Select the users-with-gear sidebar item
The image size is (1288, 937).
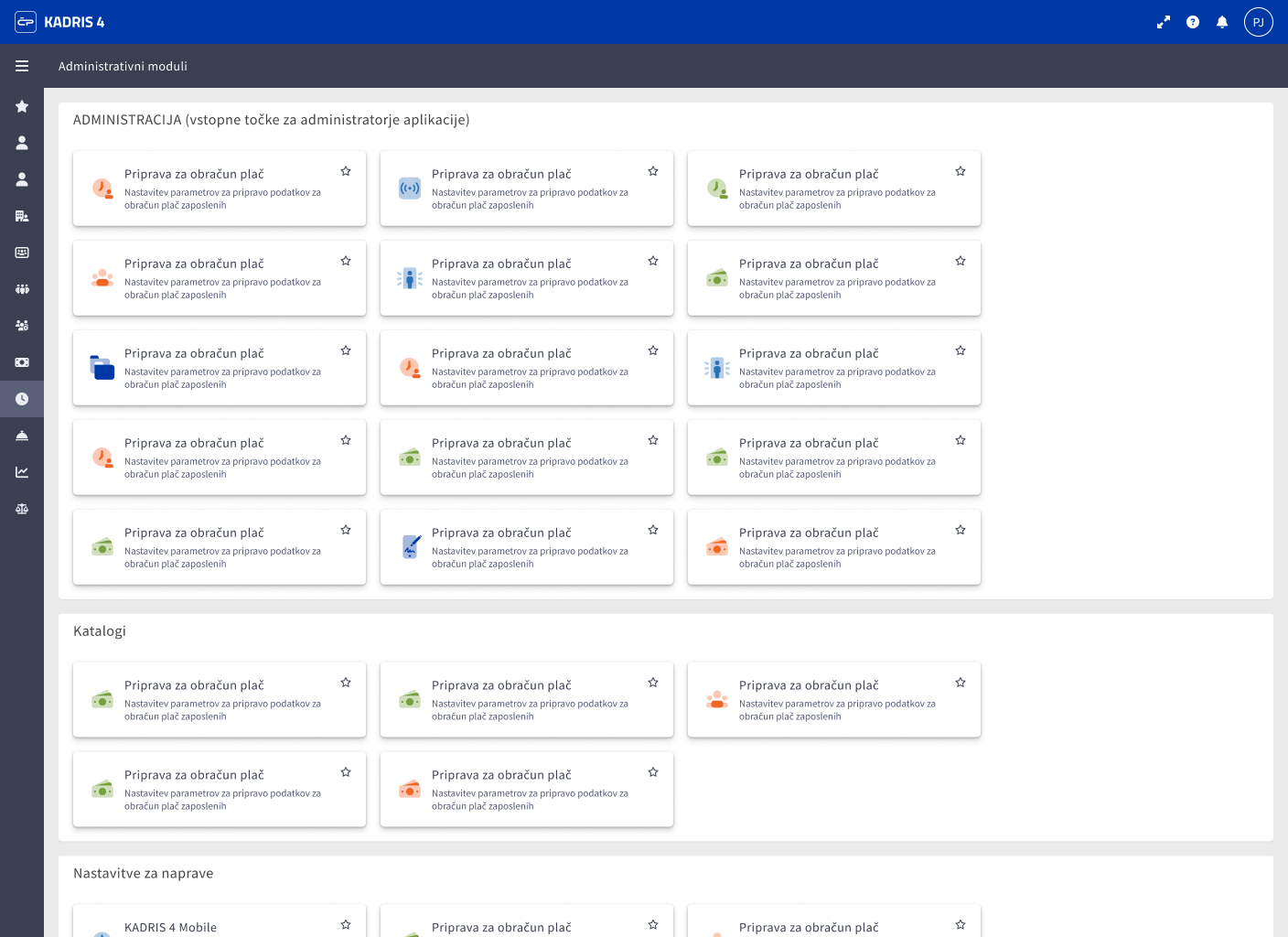[22, 326]
